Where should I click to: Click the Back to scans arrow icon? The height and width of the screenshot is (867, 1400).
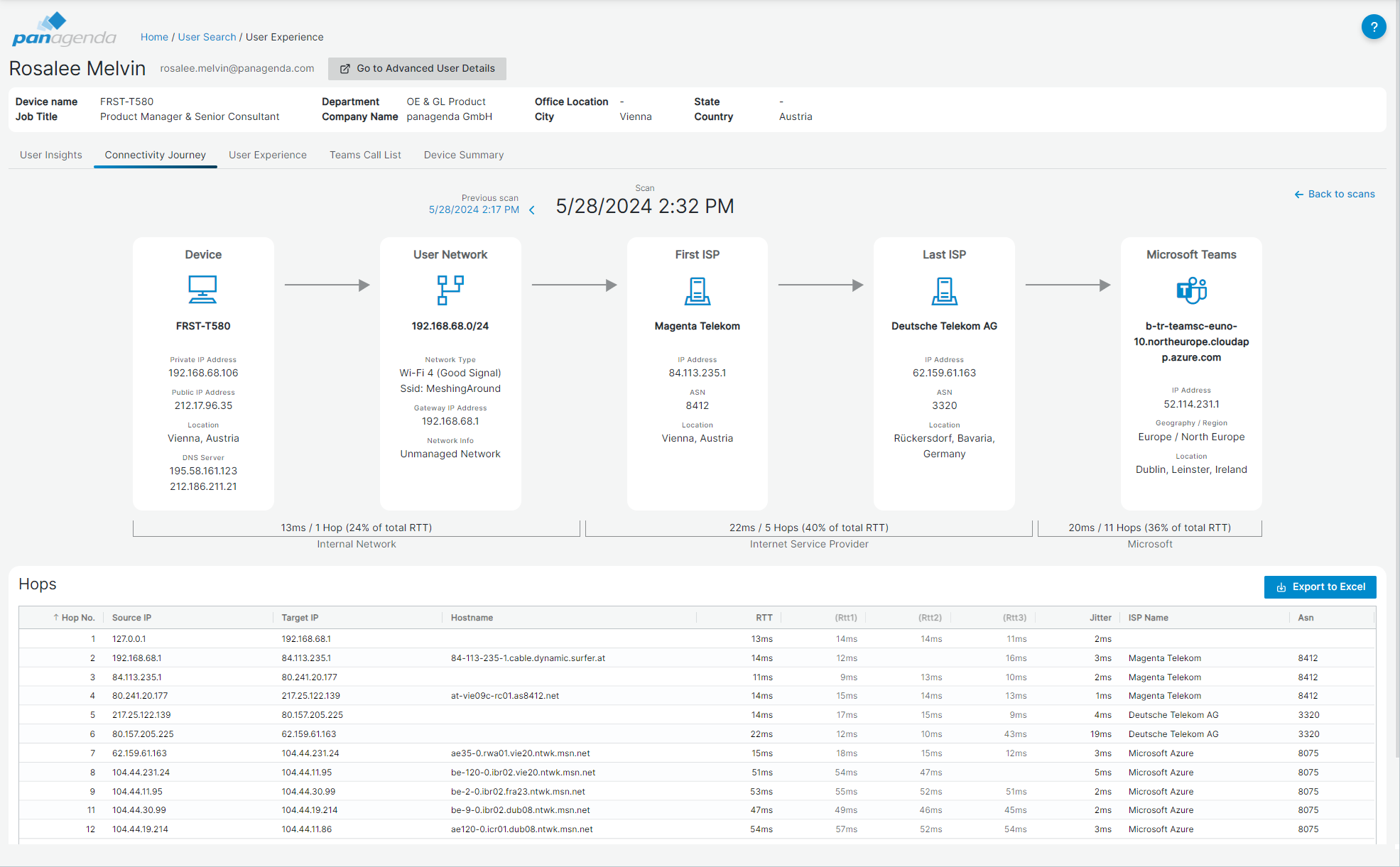coord(1298,195)
